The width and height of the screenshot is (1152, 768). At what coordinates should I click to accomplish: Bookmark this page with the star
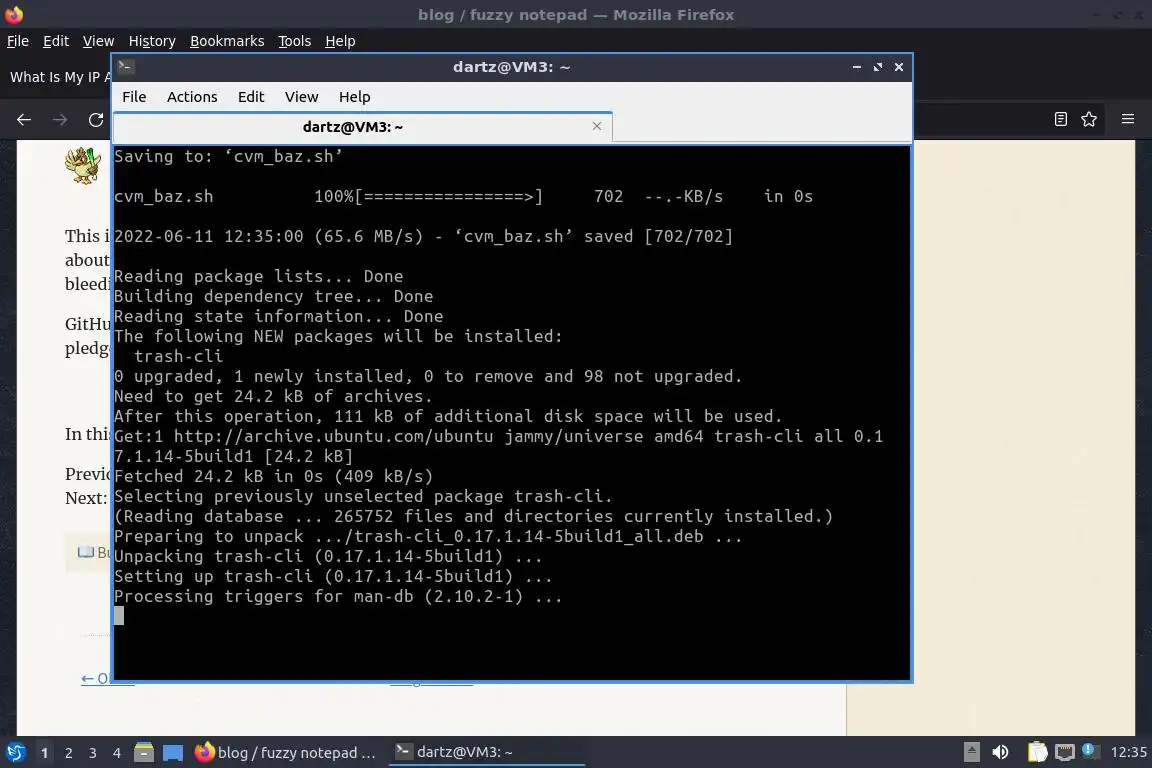(1089, 119)
